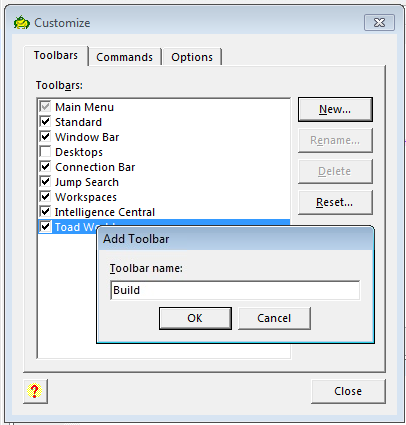Image resolution: width=406 pixels, height=425 pixels.
Task: Uncheck the Workspaces checkbox
Action: click(45, 197)
